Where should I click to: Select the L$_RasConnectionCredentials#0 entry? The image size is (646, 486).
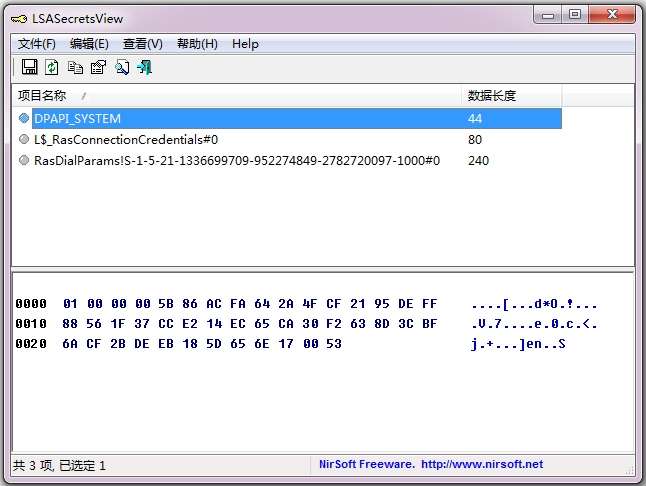coord(126,140)
